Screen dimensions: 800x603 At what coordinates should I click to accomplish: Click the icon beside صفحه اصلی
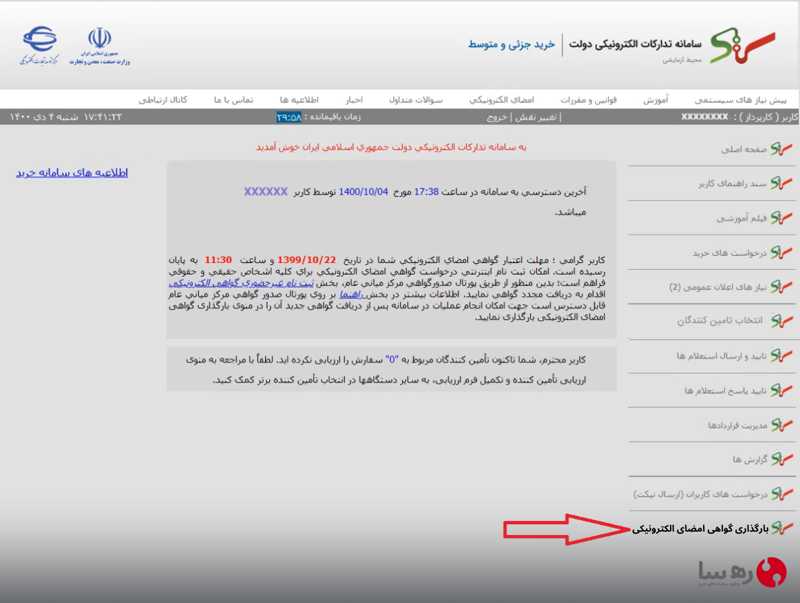click(x=782, y=149)
